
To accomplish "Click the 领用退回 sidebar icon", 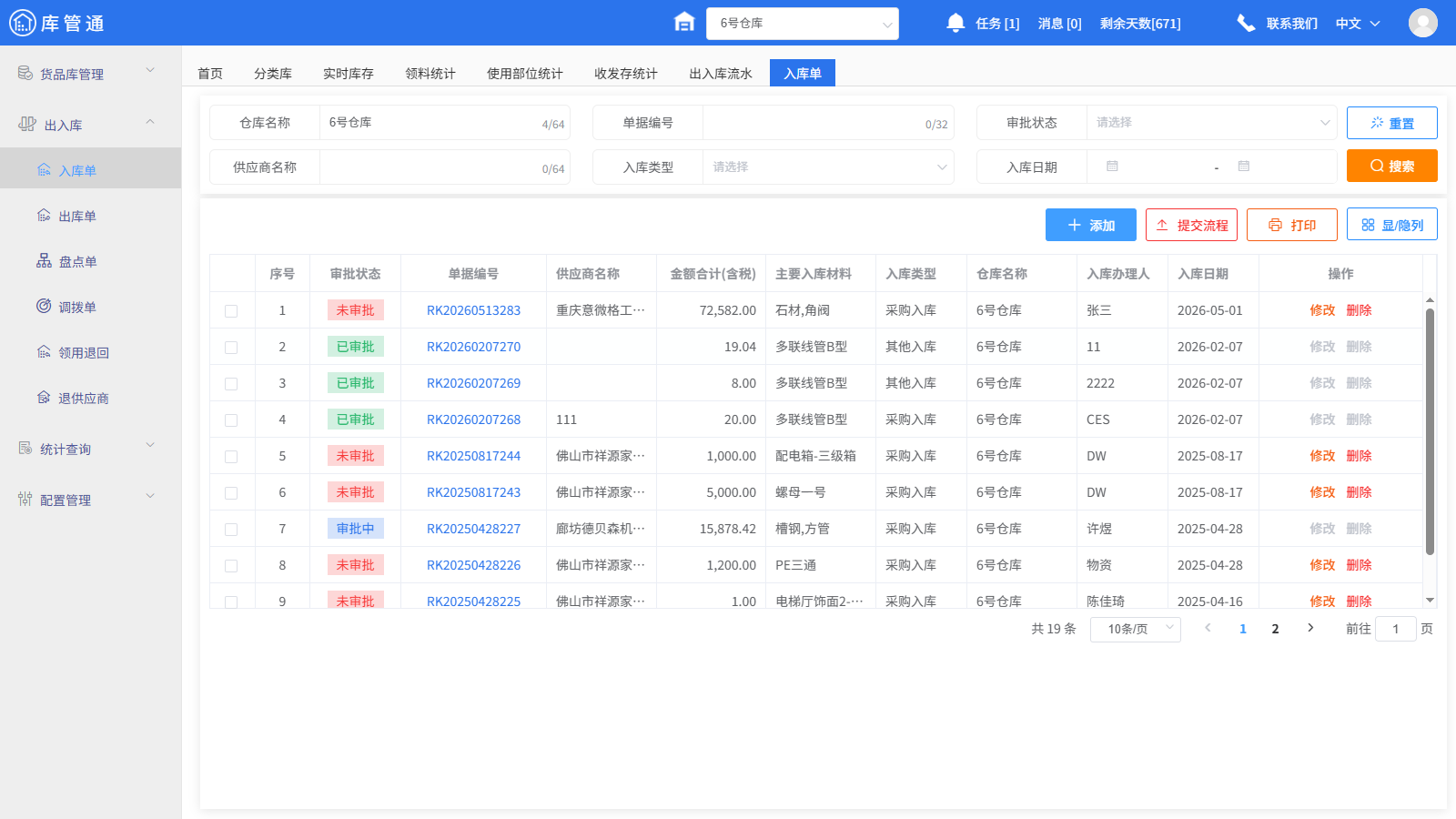I will pyautogui.click(x=44, y=352).
